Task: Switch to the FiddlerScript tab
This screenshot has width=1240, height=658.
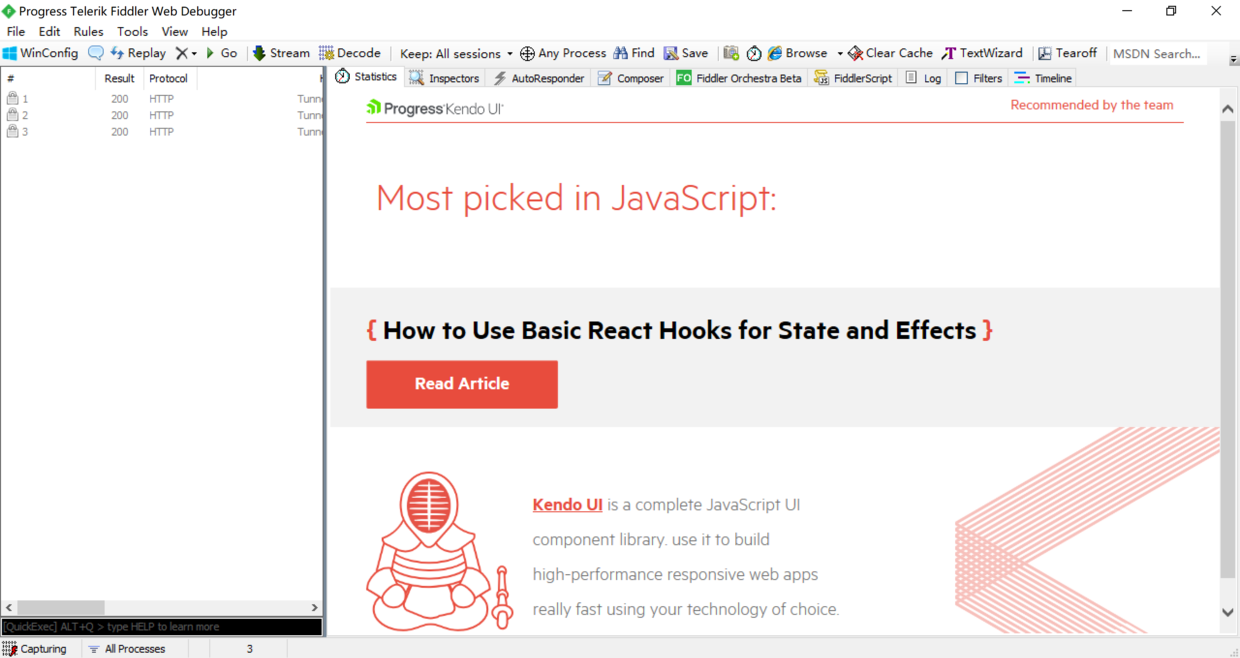Action: click(853, 78)
